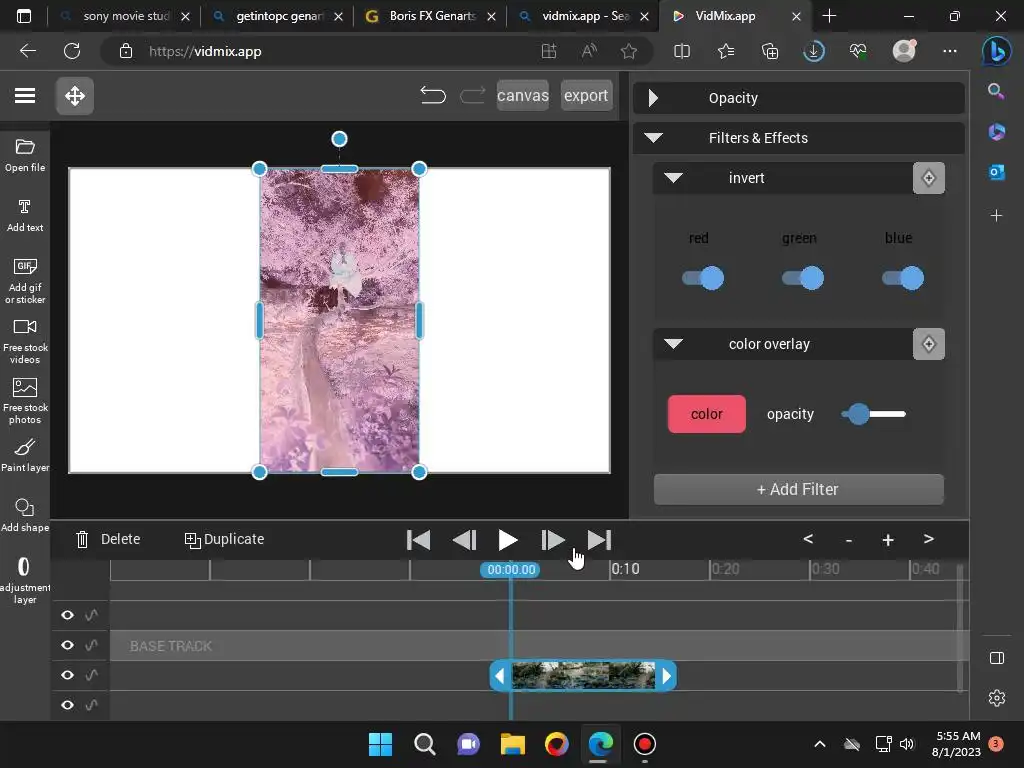
Task: Open the hamburger menu
Action: tap(25, 96)
